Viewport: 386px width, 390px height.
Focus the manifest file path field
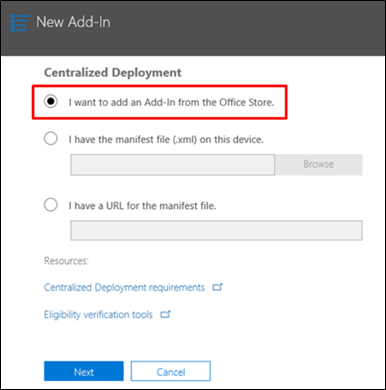173,165
